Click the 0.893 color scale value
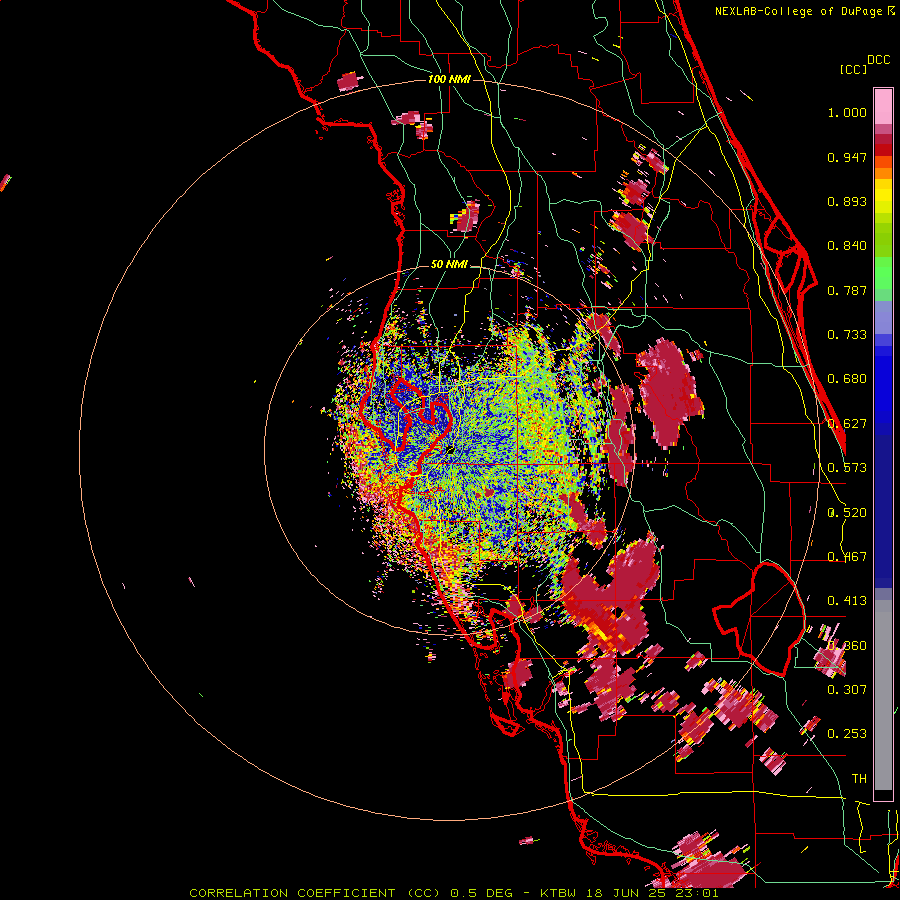900x900 pixels. [847, 201]
